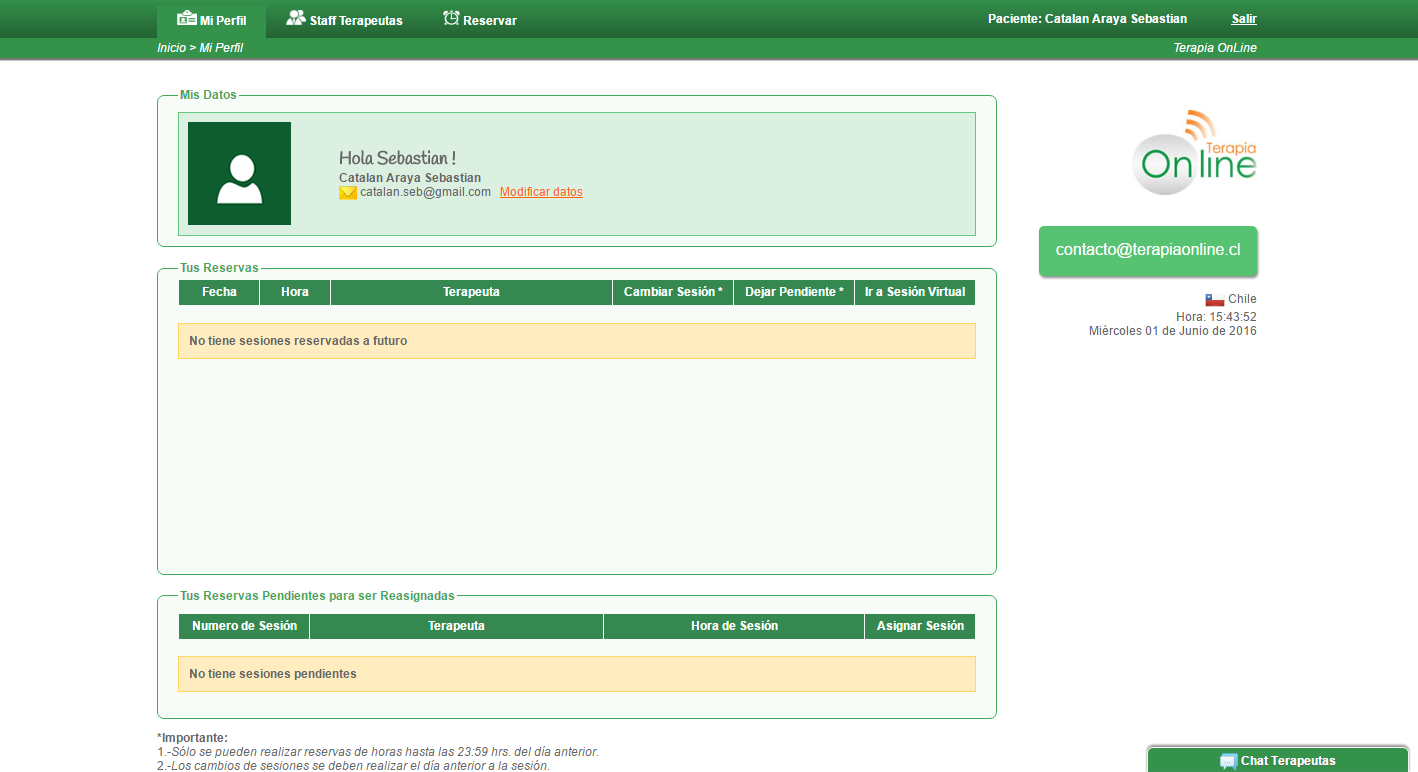This screenshot has width=1418, height=772.
Task: Click the Dejar Pendiente column header
Action: coord(794,292)
